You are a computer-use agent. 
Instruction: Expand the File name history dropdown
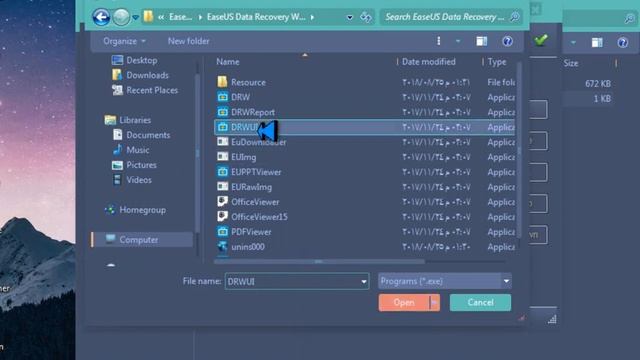tap(364, 282)
